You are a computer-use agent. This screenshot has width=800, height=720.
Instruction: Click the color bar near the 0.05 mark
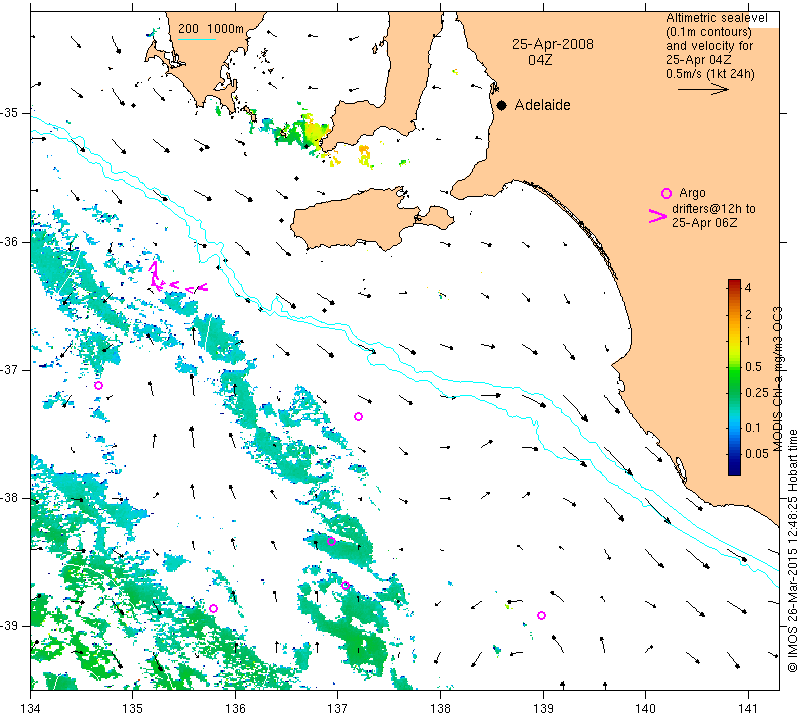[734, 453]
